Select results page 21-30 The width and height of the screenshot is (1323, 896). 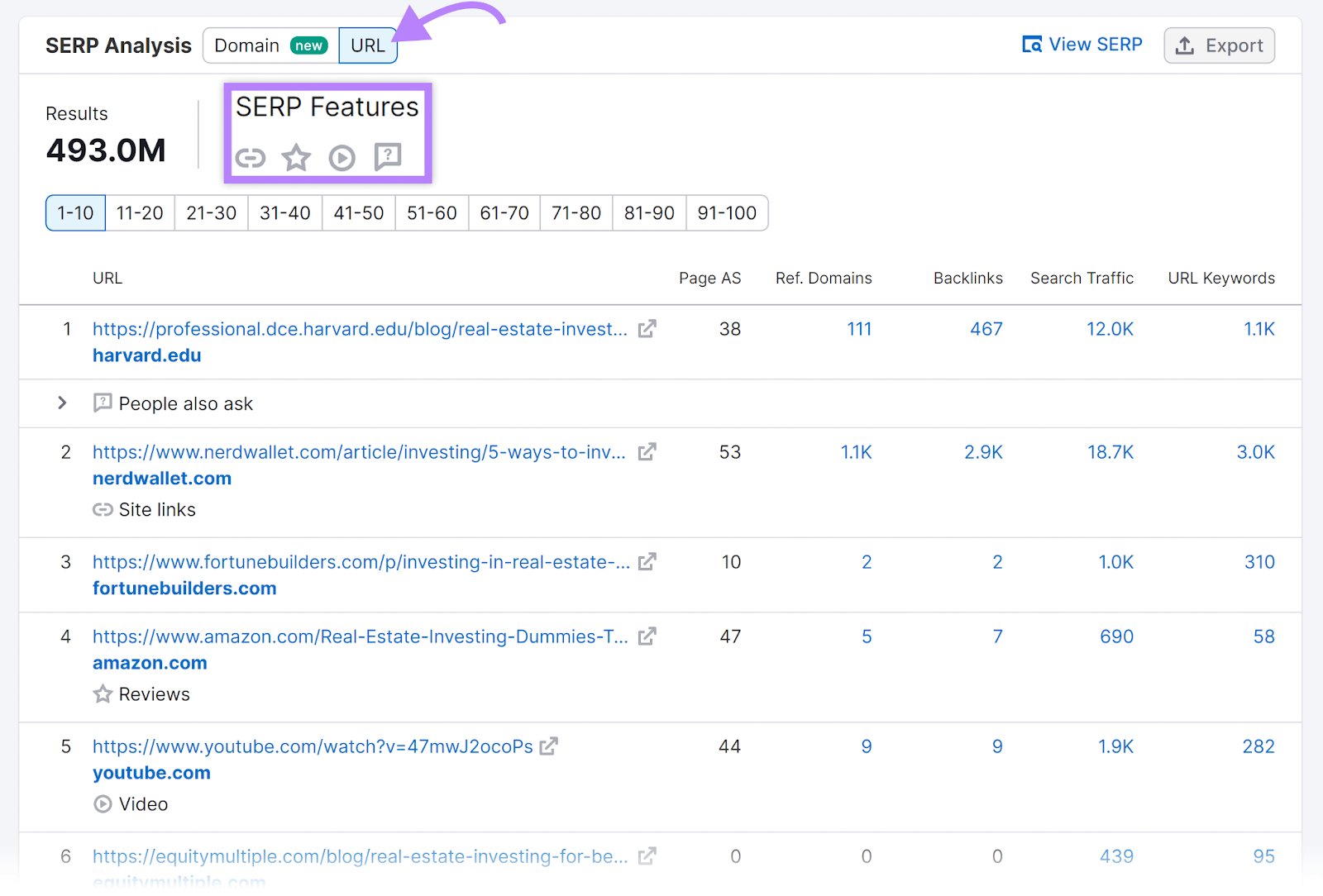[211, 213]
